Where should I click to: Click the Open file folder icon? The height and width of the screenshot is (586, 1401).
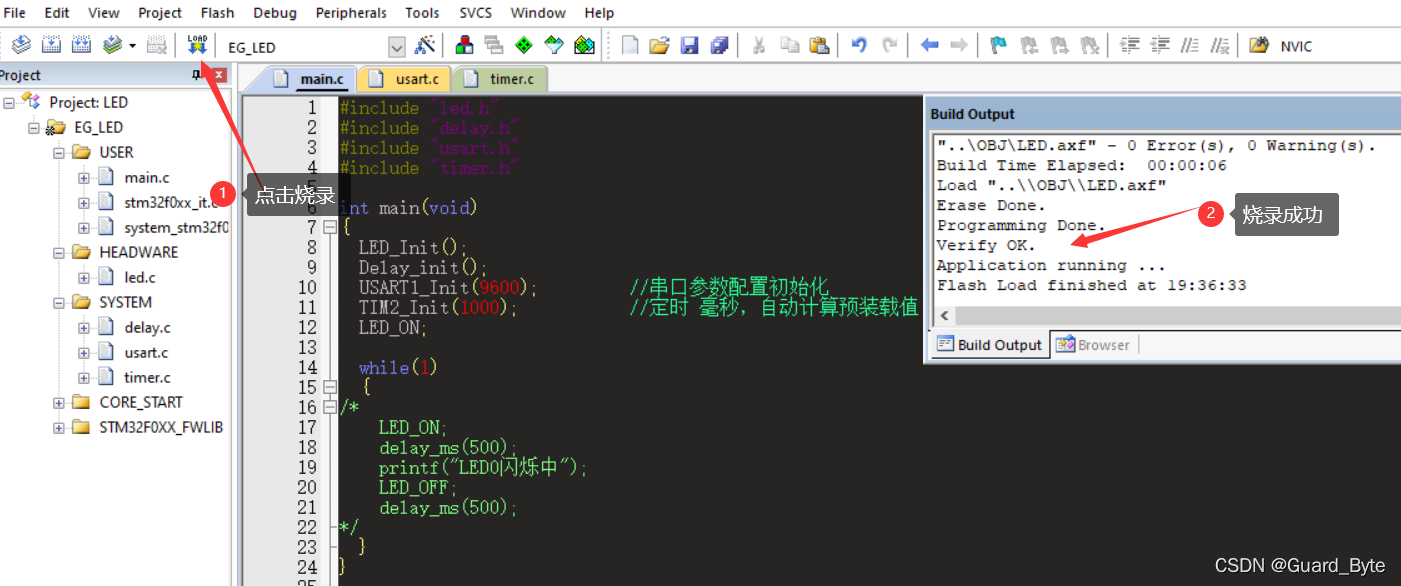coord(659,45)
